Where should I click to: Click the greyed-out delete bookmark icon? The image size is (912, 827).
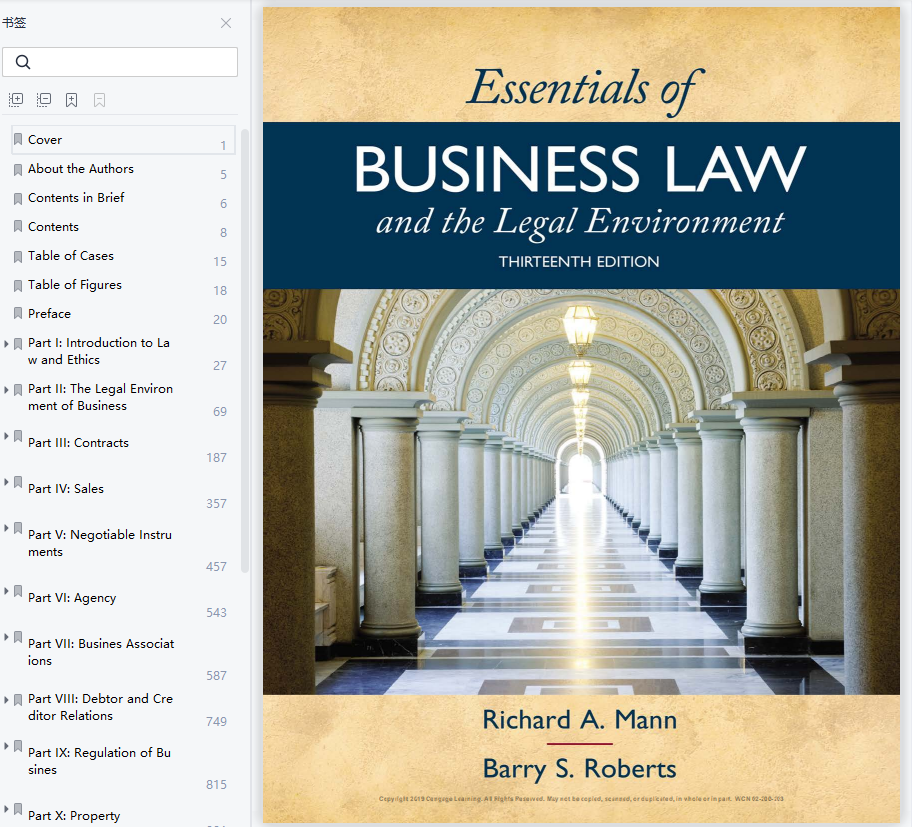[99, 100]
